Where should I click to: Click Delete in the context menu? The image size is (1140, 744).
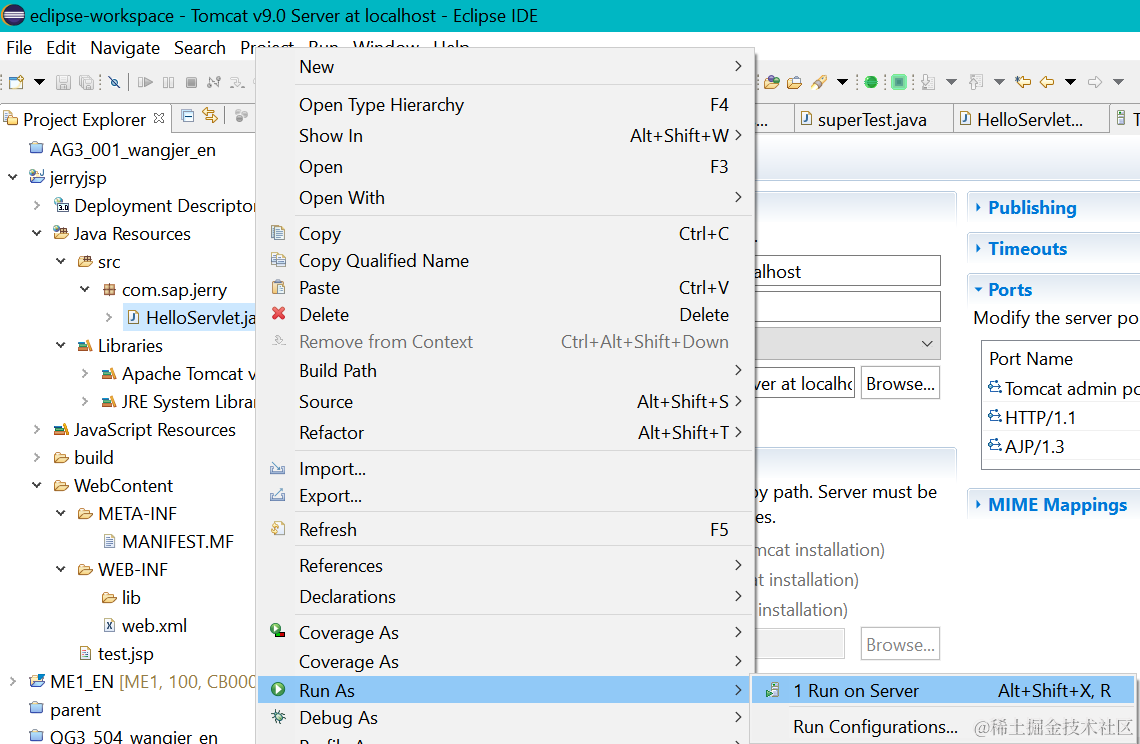point(505,315)
